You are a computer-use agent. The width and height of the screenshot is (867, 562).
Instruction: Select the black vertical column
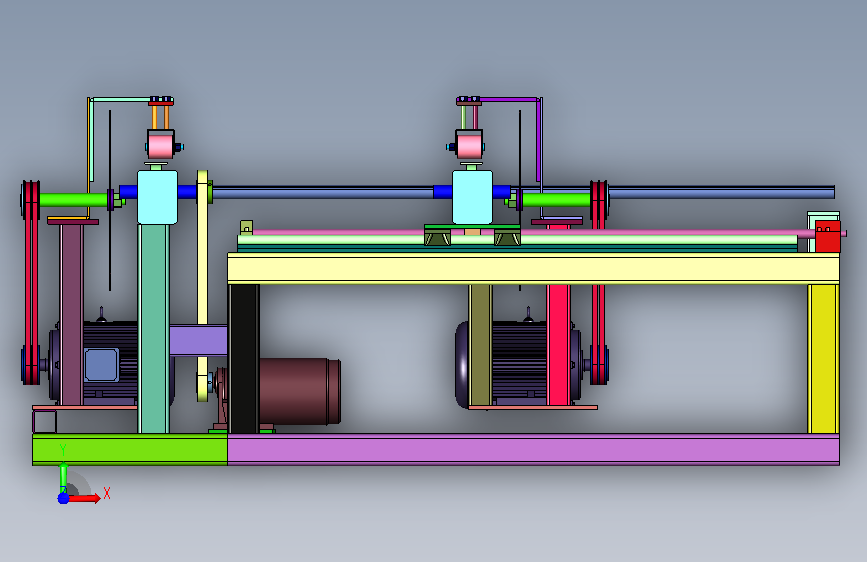coord(244,358)
